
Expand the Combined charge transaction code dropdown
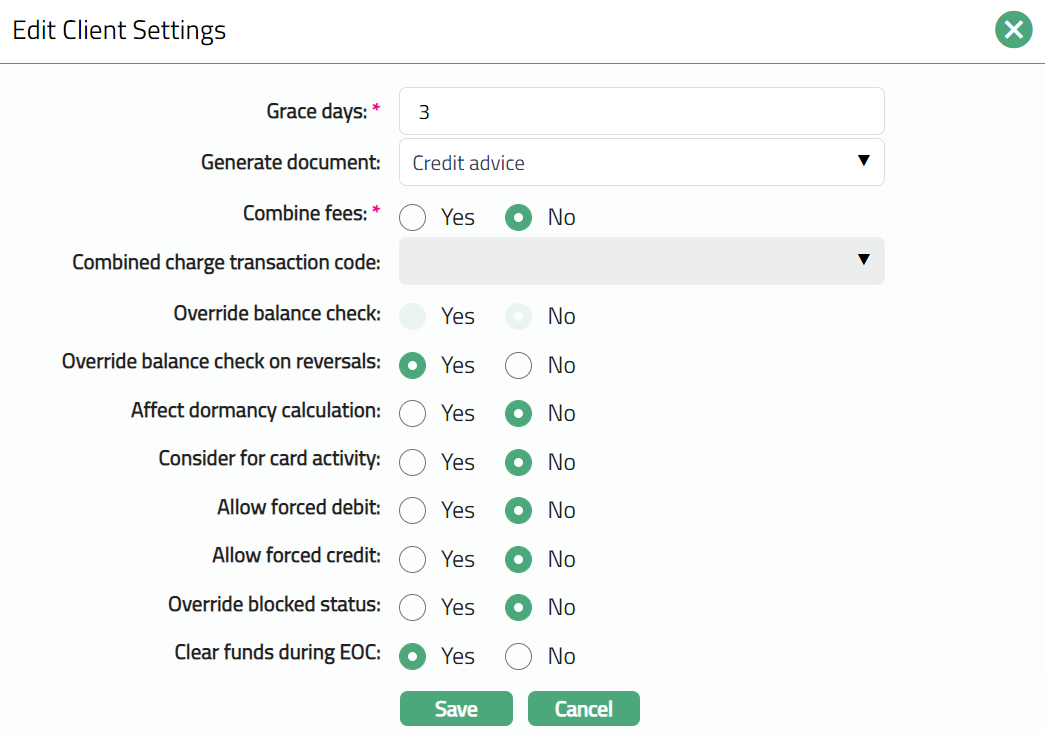641,261
